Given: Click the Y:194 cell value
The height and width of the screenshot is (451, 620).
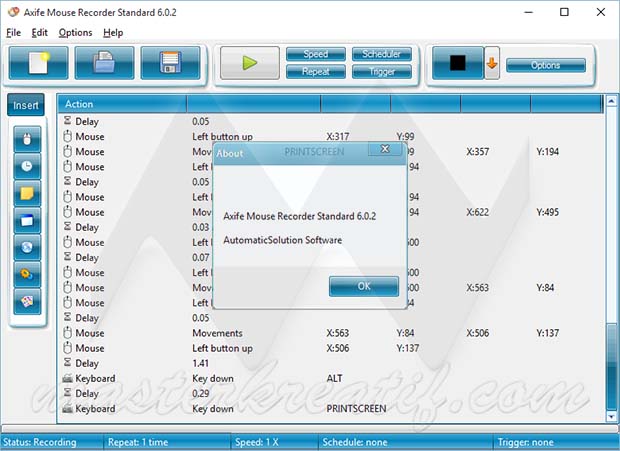Looking at the screenshot, I should point(548,152).
